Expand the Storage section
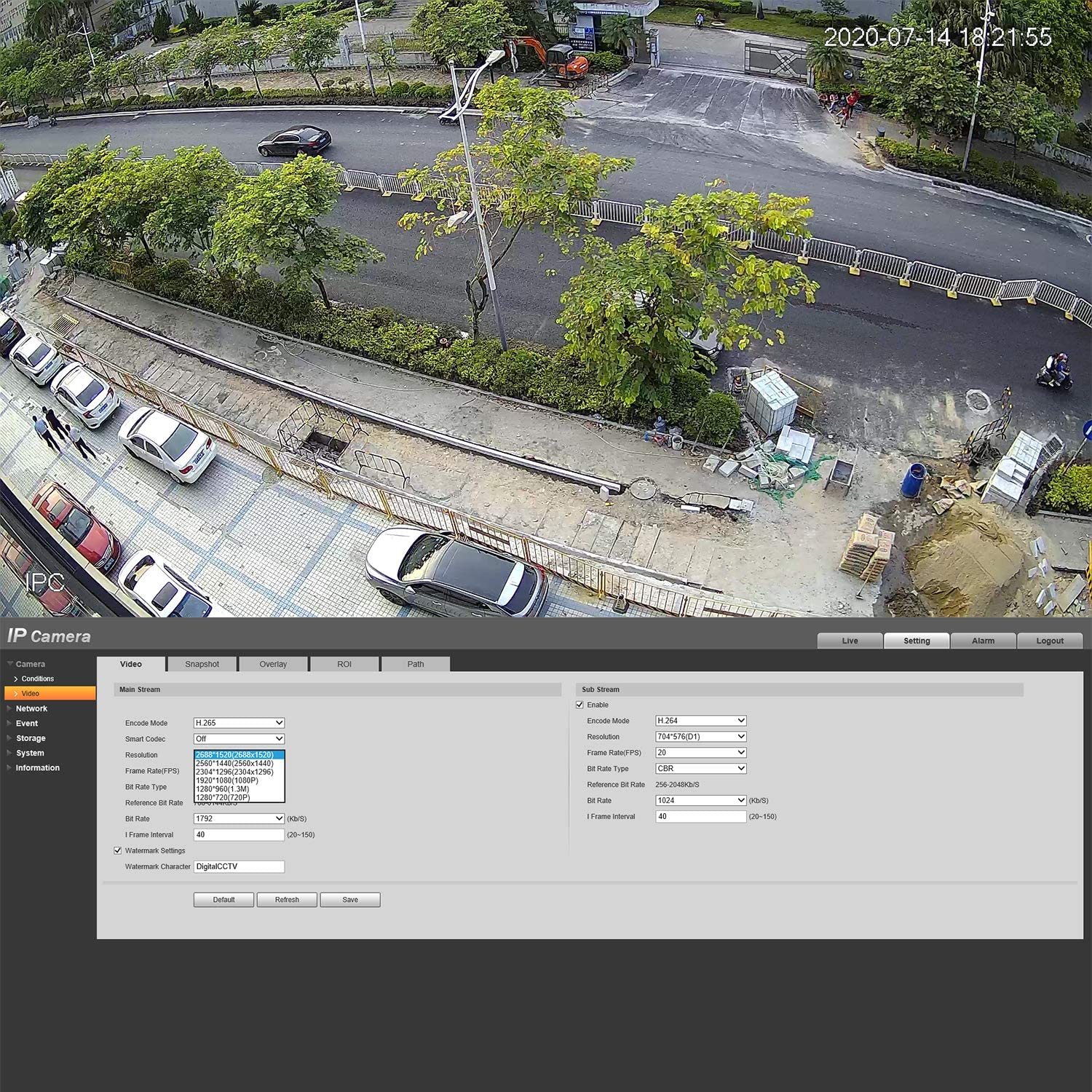The height and width of the screenshot is (1092, 1092). (31, 738)
